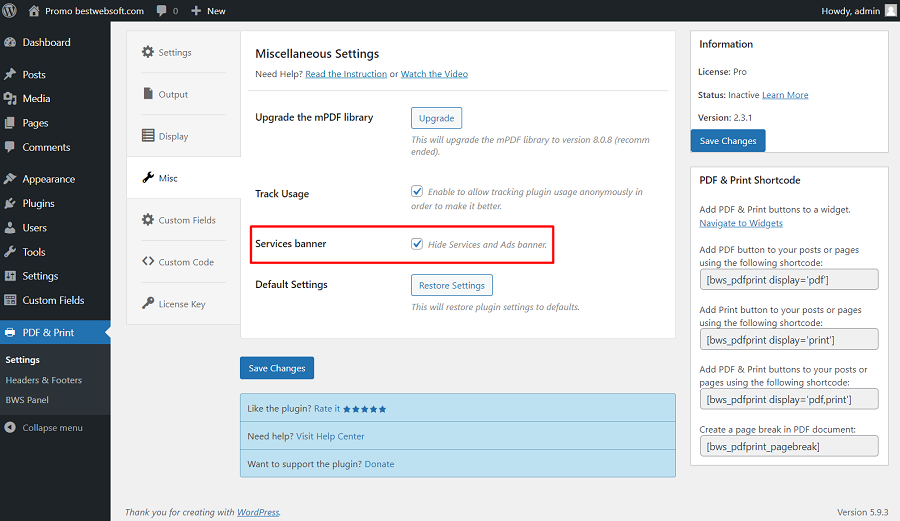Click the wrench icon of Misc tab
900x521 pixels.
click(148, 177)
